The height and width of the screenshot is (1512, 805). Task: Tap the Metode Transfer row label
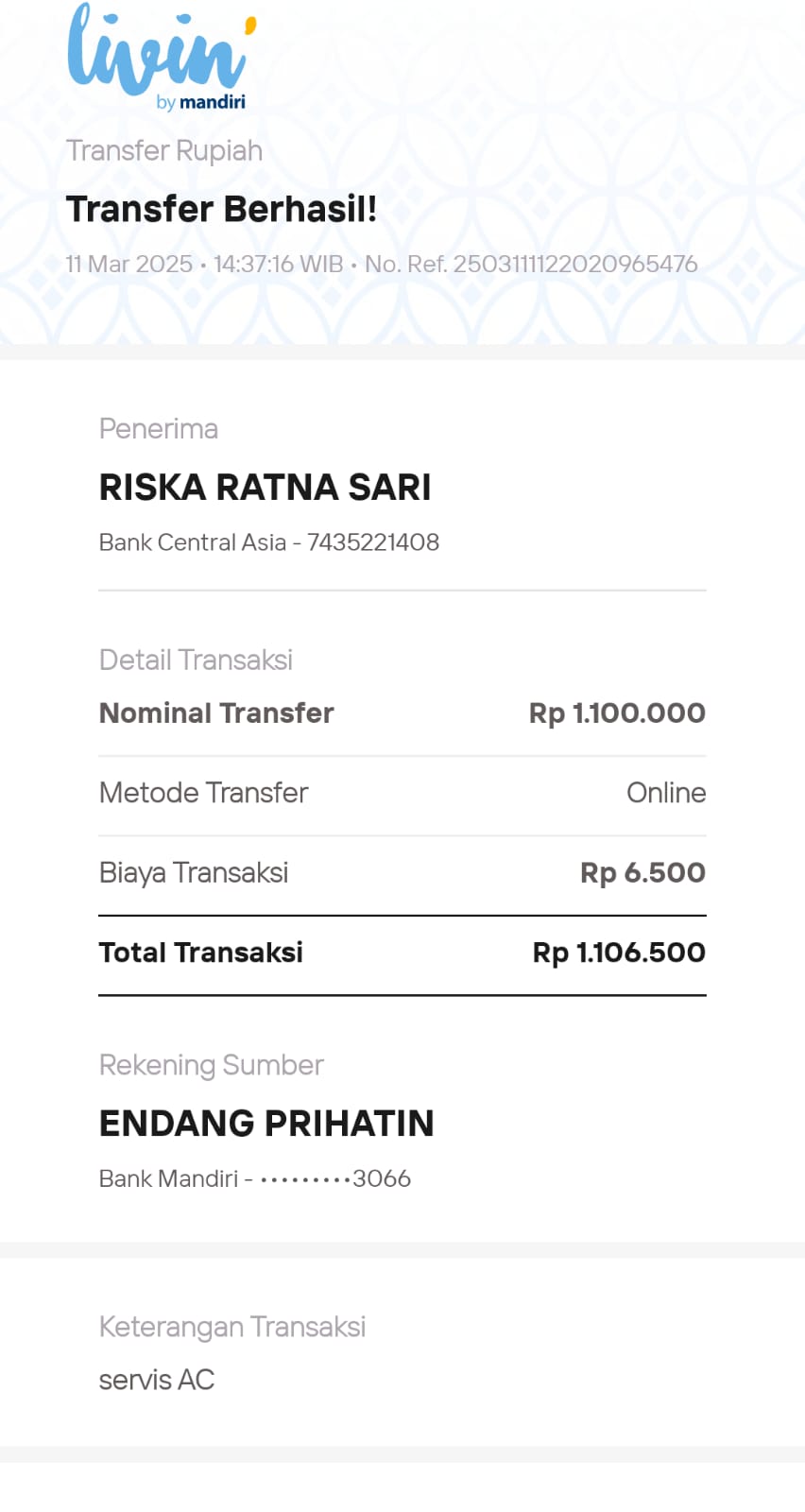coord(203,793)
